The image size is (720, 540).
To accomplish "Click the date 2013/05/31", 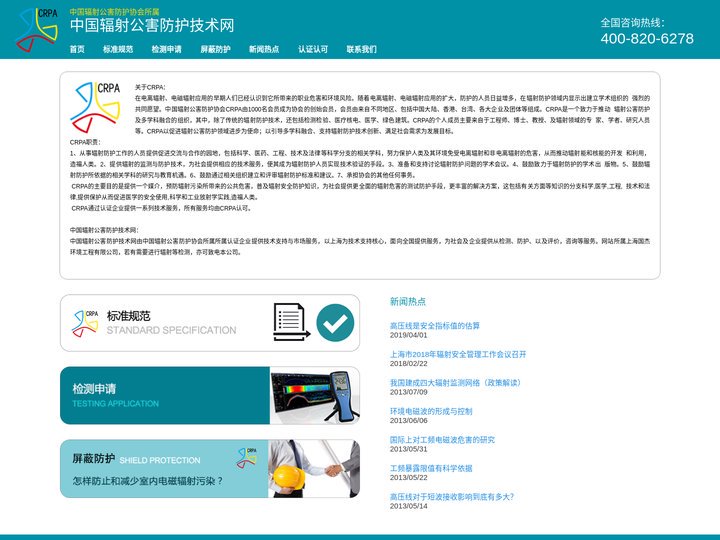I will click(409, 449).
